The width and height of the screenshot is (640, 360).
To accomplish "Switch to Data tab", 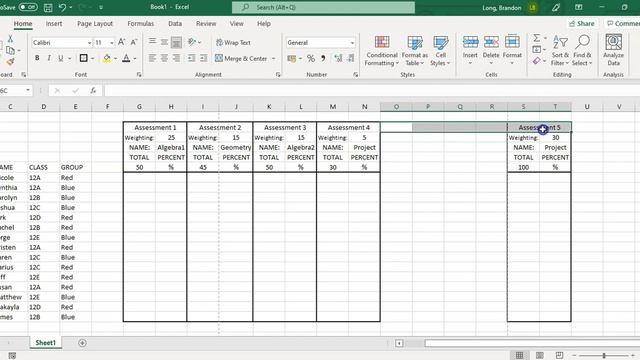I will [175, 24].
